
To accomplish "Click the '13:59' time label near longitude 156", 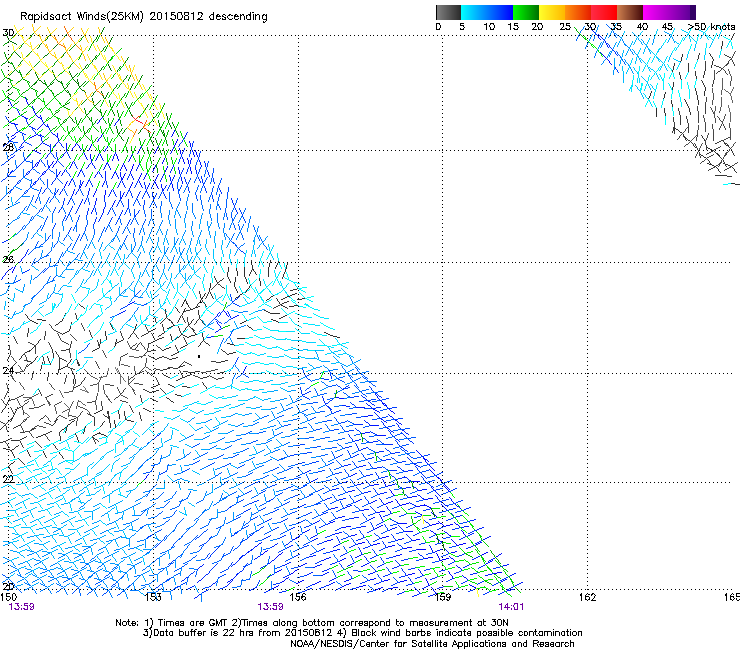I will [x=270, y=607].
